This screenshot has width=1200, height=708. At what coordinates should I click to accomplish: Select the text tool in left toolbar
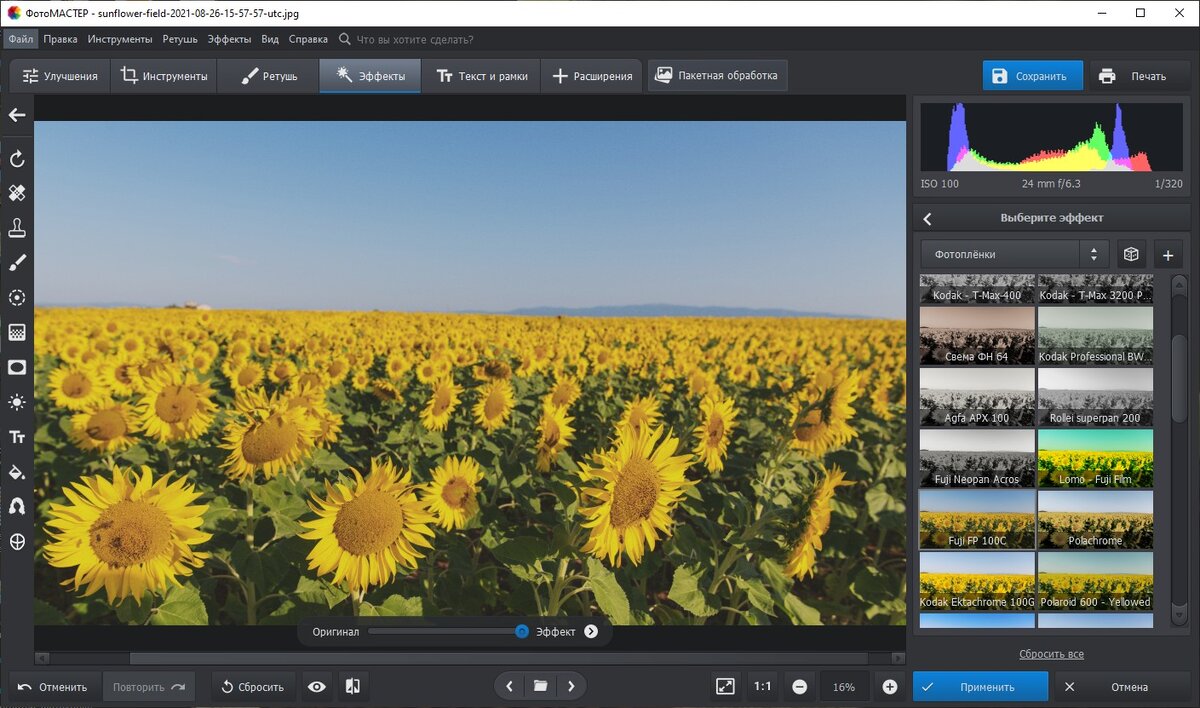(17, 437)
